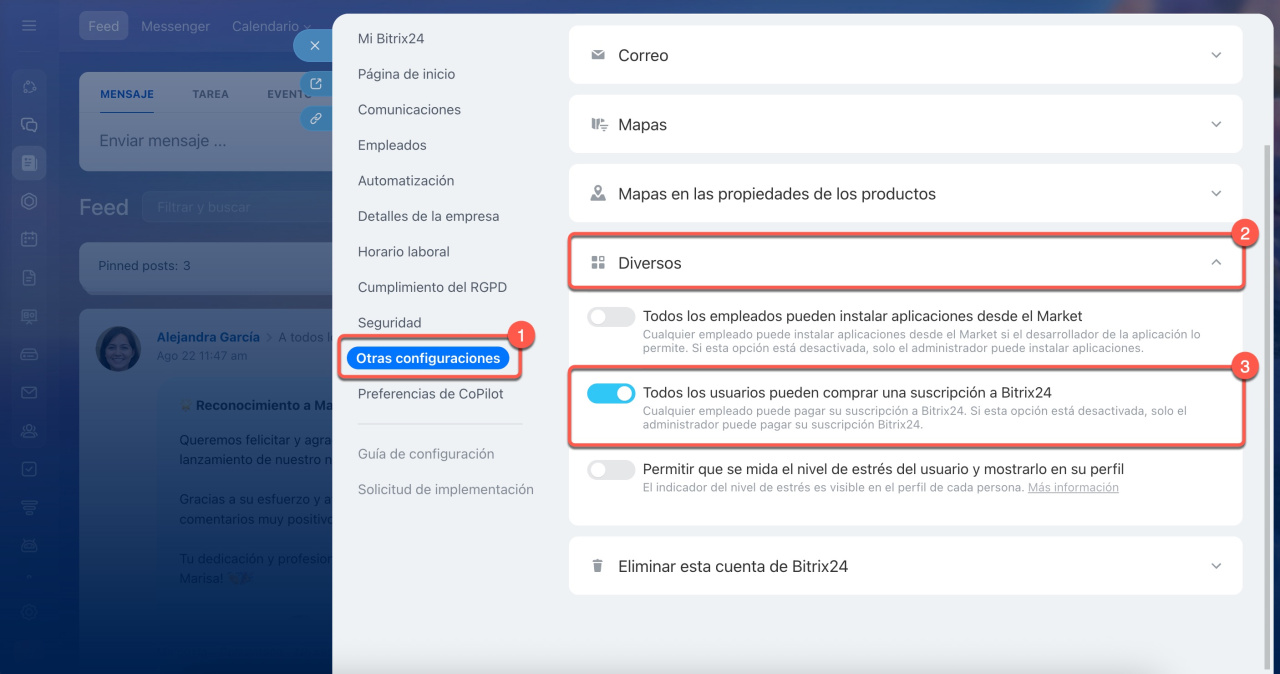Click the robot icon in left sidebar
1280x674 pixels.
(x=29, y=545)
